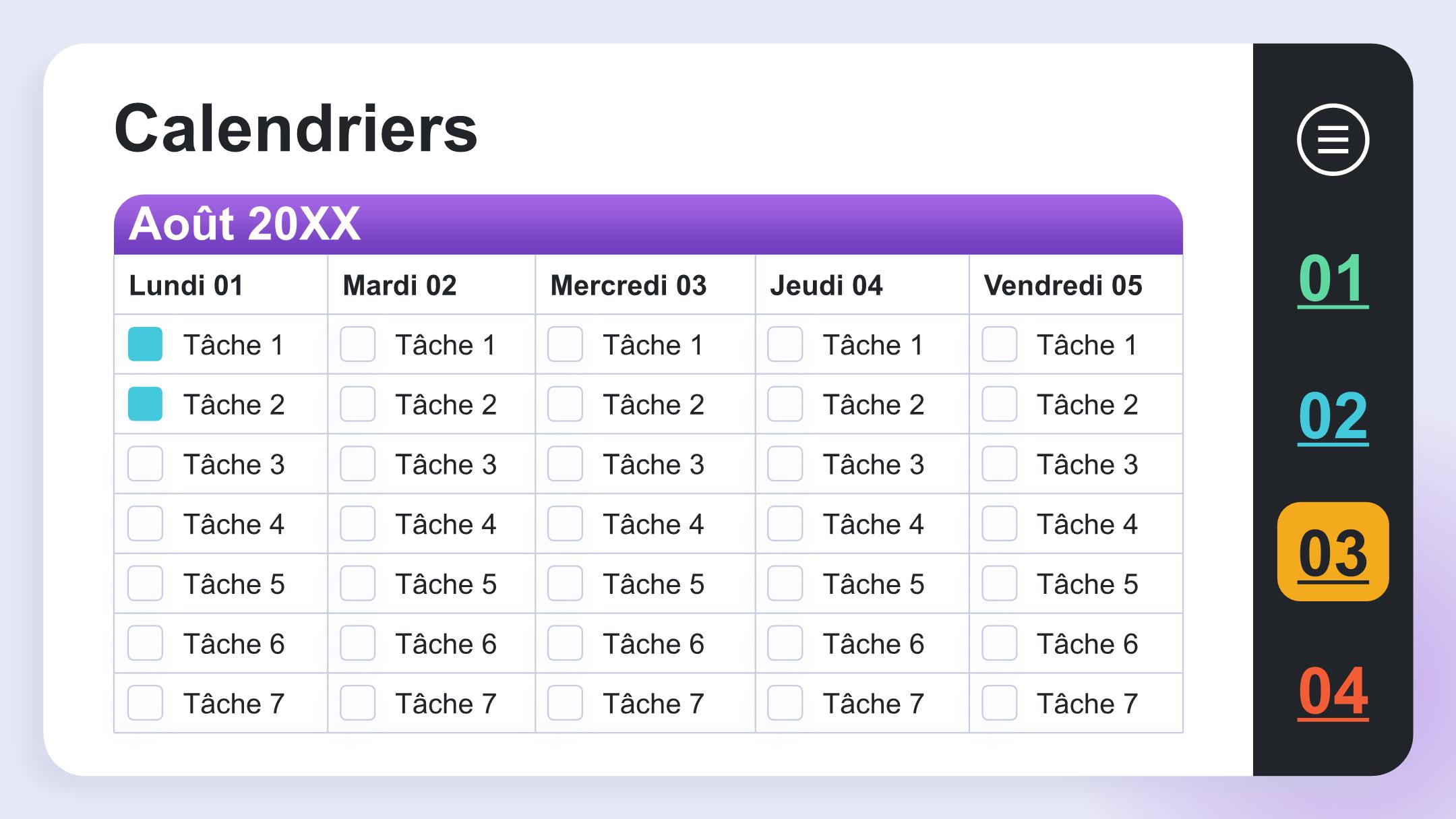
Task: Check Tâche 3 under Lundi 01
Action: pos(145,464)
